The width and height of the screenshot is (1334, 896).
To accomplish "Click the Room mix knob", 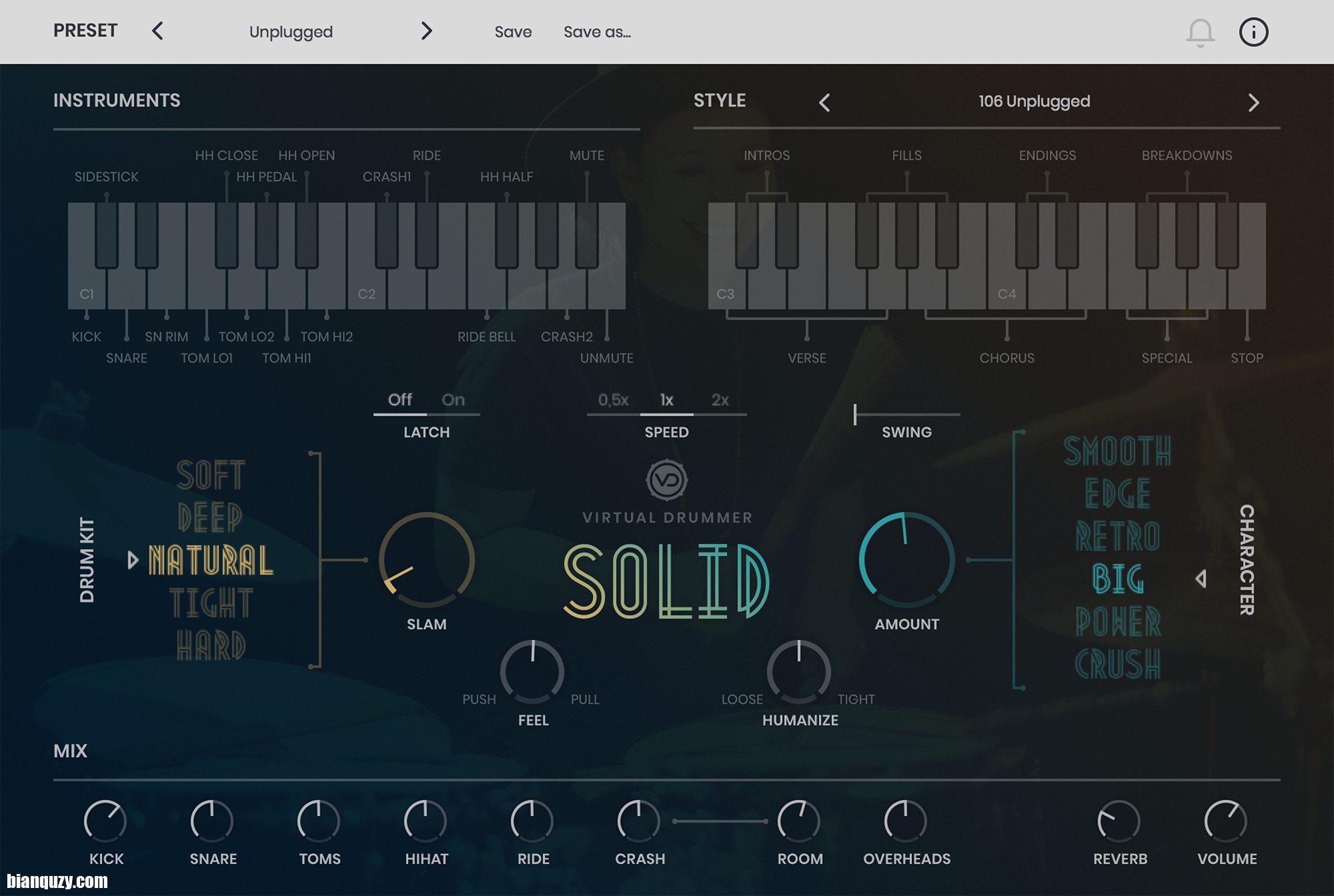I will point(799,821).
